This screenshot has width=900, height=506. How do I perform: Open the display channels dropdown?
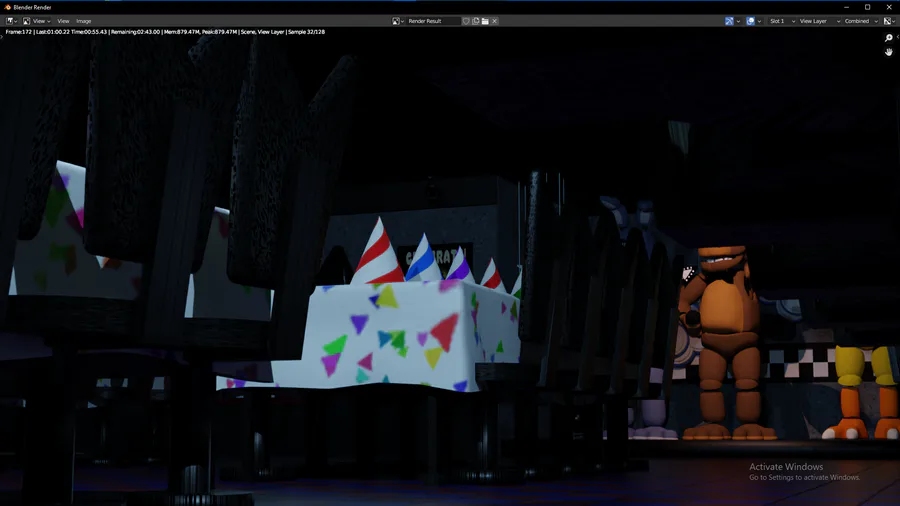pyautogui.click(x=889, y=21)
